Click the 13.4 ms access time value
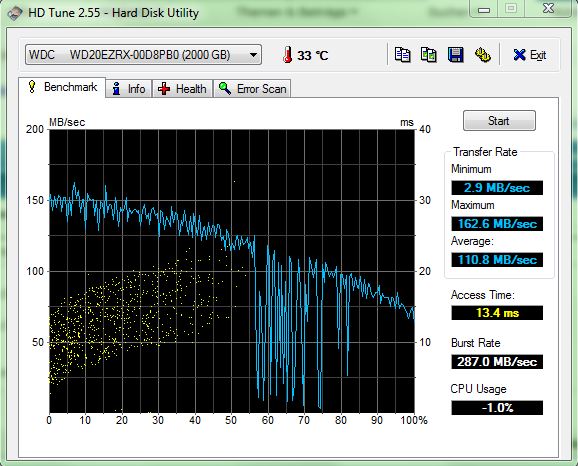Viewport: 578px width, 466px height. [x=497, y=313]
